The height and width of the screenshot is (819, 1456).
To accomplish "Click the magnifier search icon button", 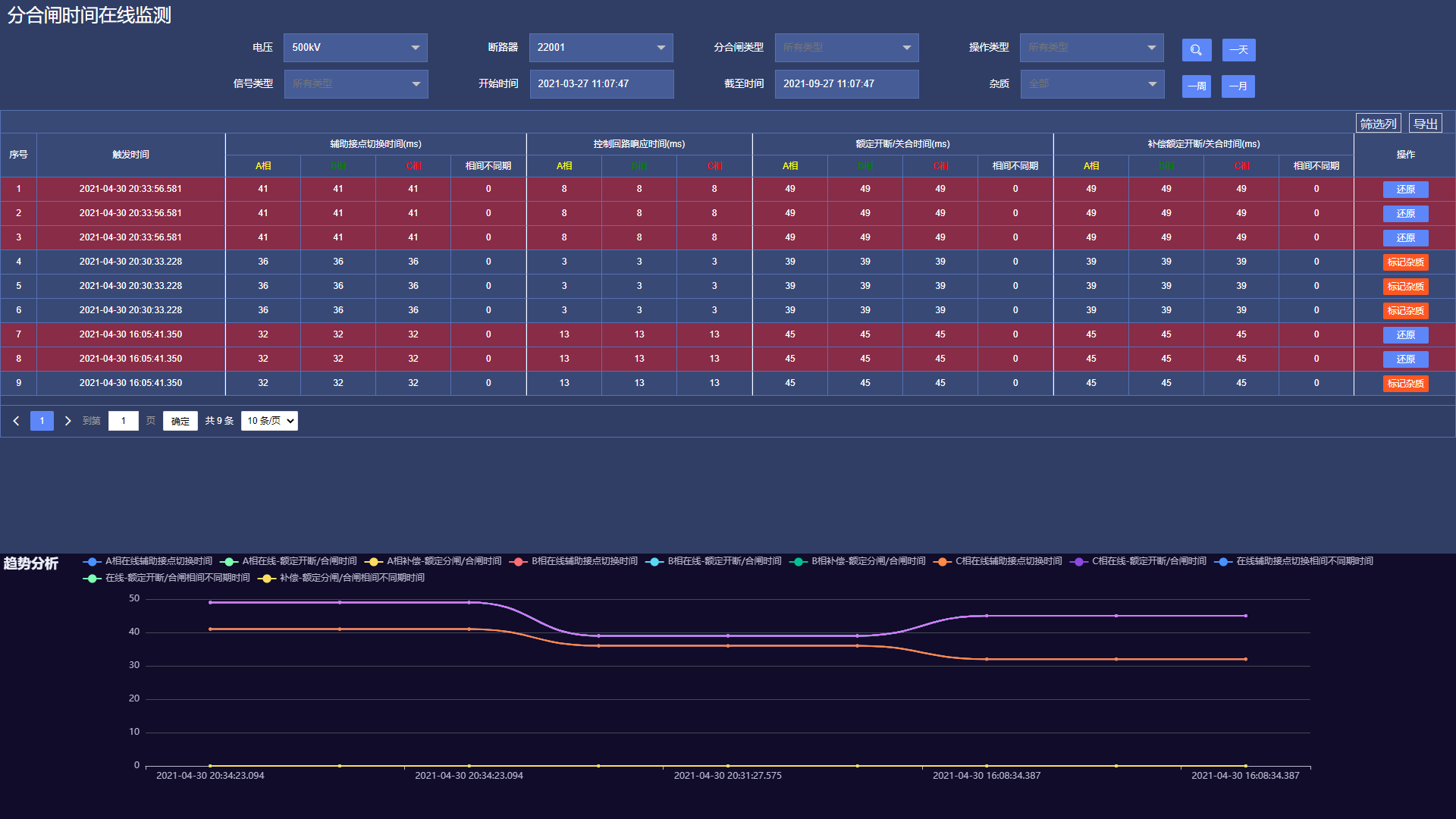I will click(1196, 50).
